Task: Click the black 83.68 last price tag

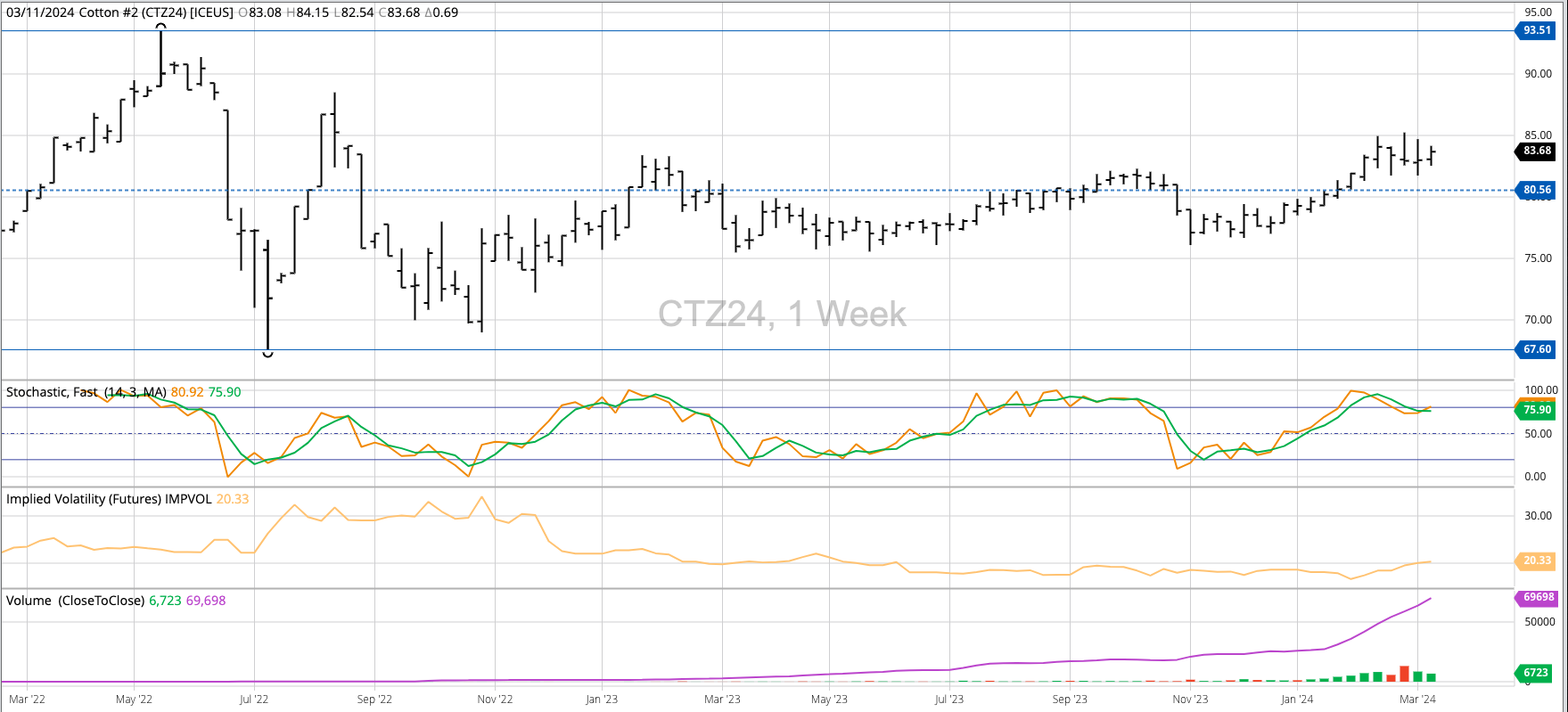Action: click(1537, 151)
